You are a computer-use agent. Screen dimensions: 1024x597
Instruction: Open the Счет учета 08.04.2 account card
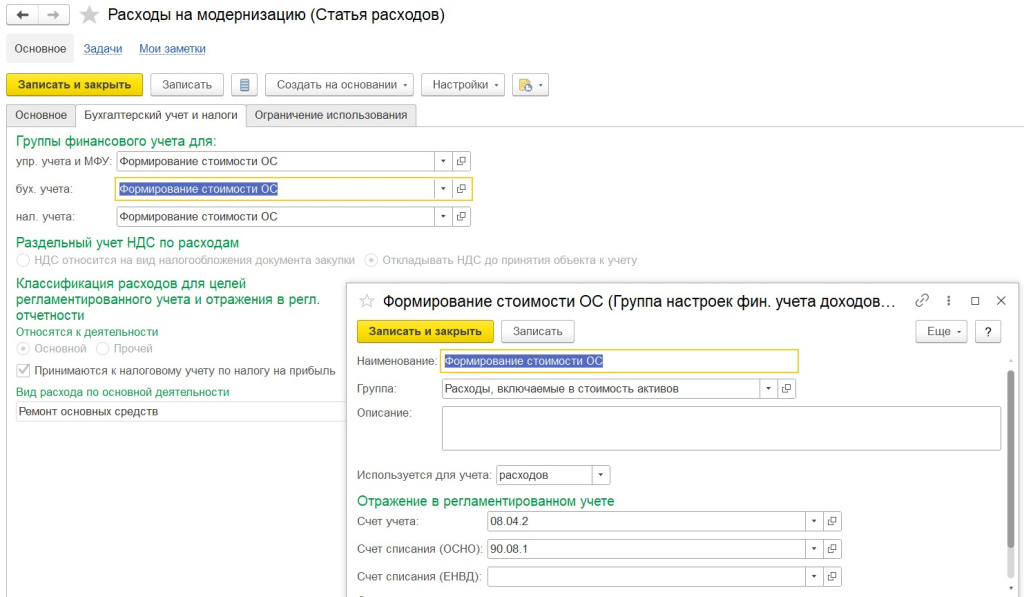[832, 521]
